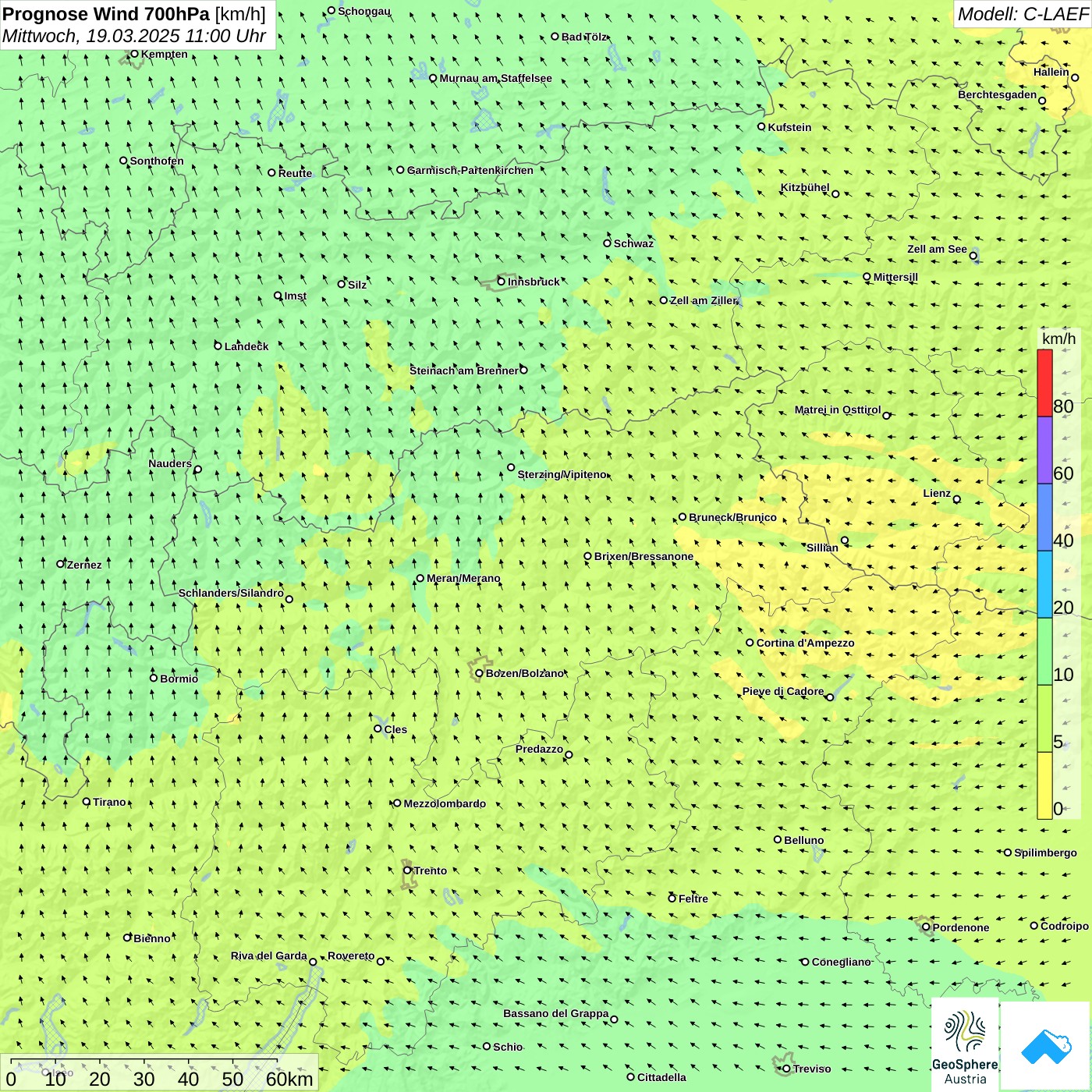Click the "60km" scale bar label
The width and height of the screenshot is (1092, 1092).
click(x=289, y=1079)
